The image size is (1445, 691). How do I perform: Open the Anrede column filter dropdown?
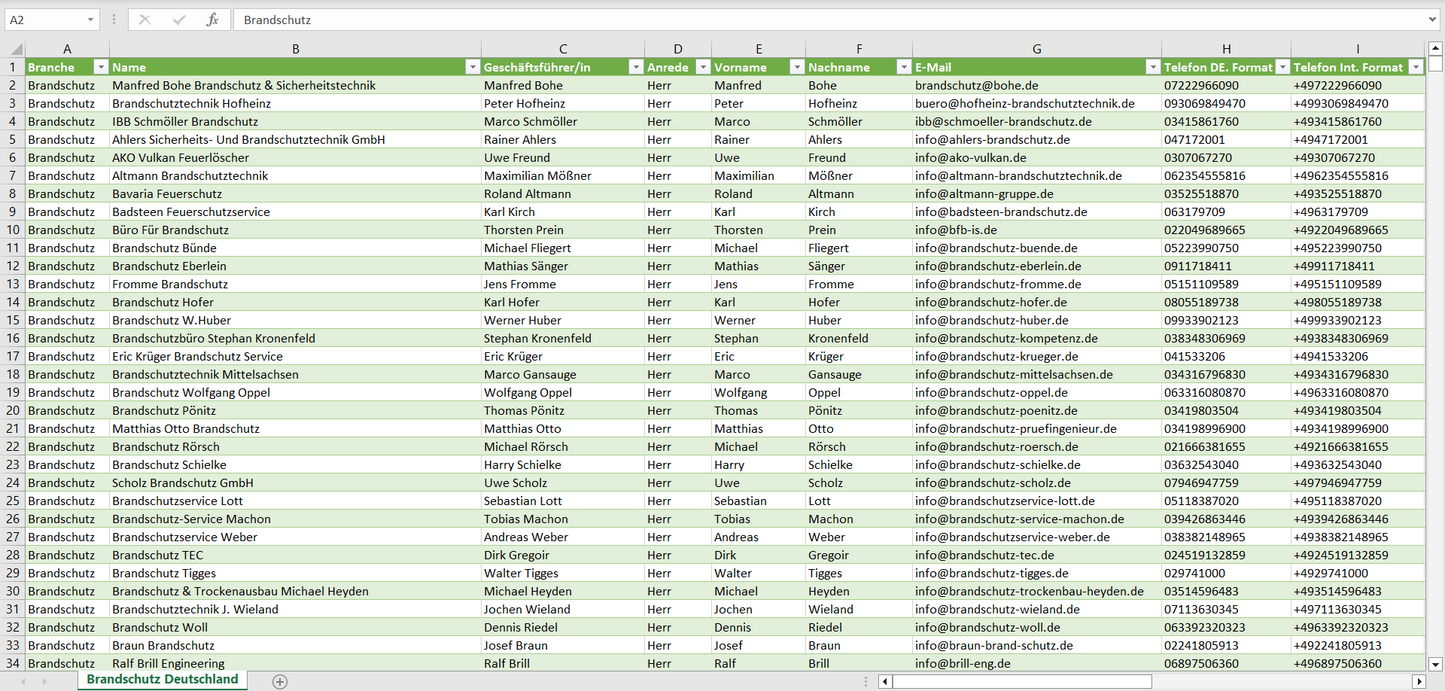pos(701,67)
